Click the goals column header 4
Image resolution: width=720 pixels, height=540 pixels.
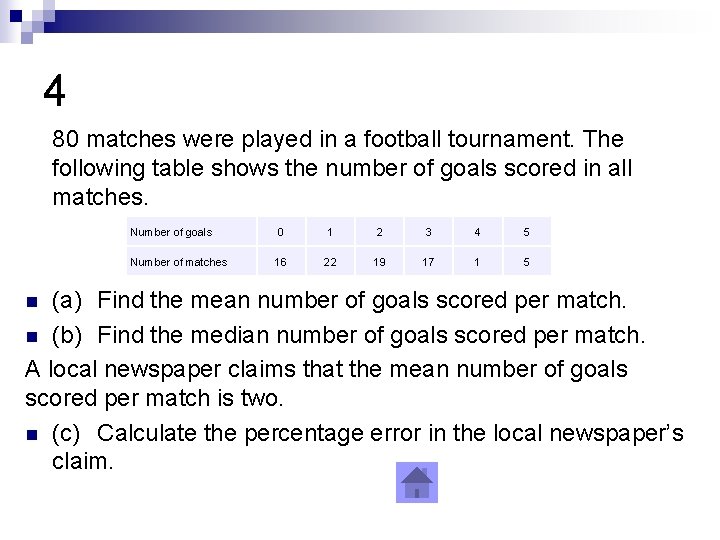pos(478,231)
